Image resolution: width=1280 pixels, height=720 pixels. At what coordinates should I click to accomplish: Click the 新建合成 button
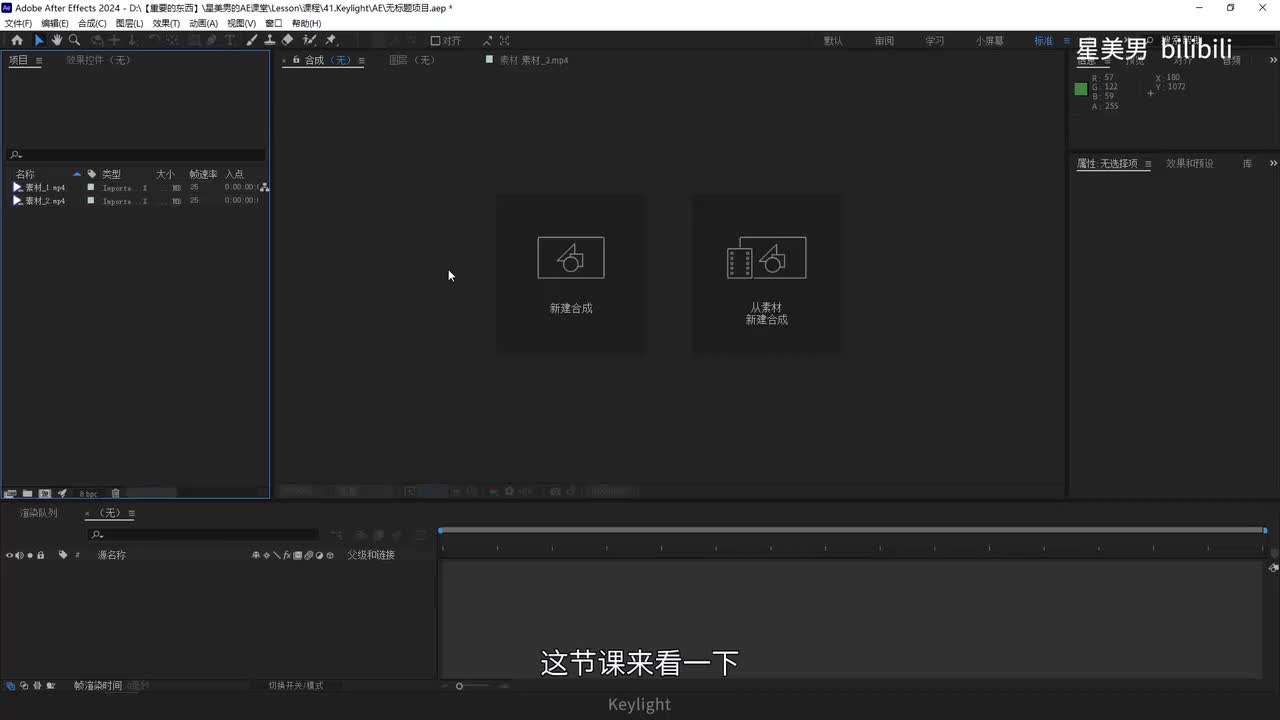click(x=571, y=273)
